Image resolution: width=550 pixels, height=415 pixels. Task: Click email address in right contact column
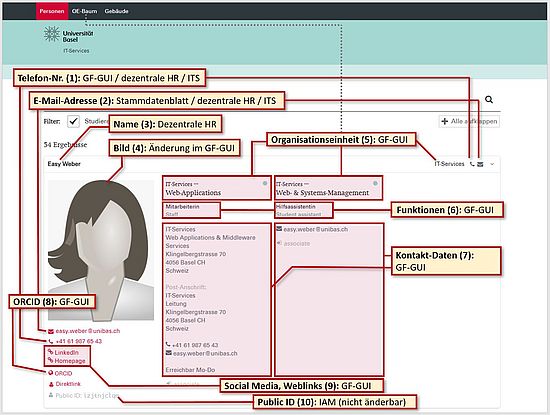click(x=316, y=229)
